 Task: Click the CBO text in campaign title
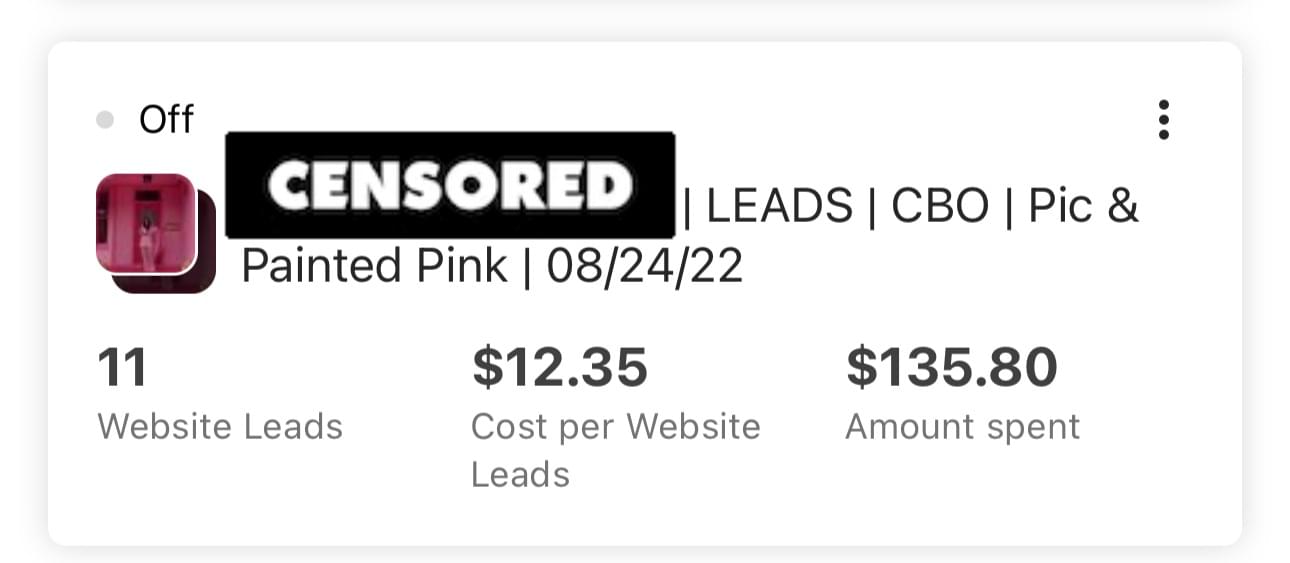point(939,207)
